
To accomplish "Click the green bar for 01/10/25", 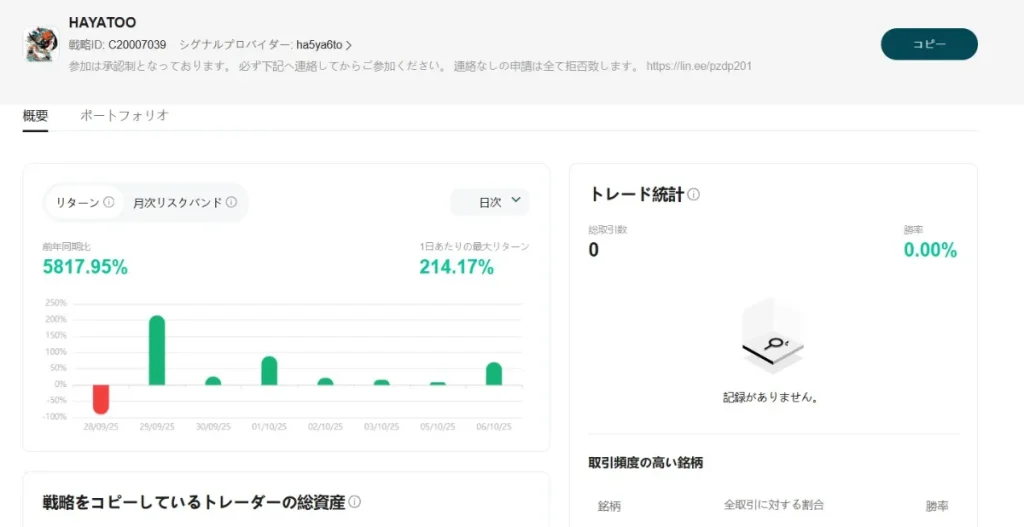I will (x=269, y=371).
